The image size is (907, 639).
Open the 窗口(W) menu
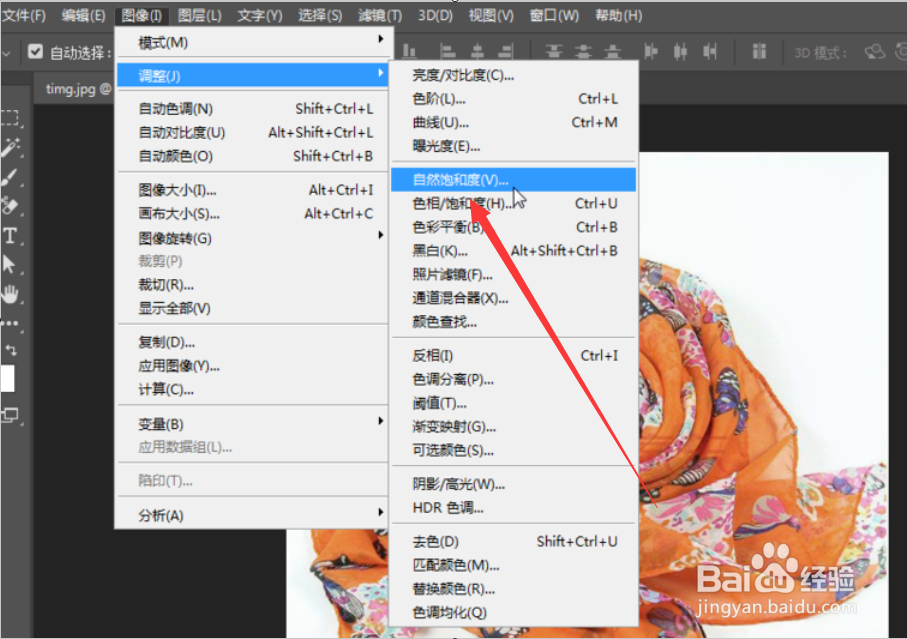coord(554,16)
